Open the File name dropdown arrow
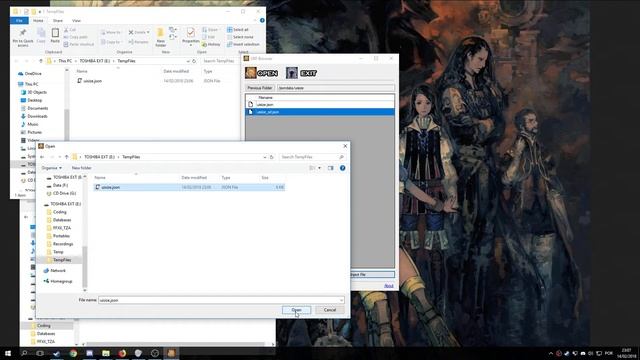This screenshot has width=640, height=360. (x=341, y=300)
